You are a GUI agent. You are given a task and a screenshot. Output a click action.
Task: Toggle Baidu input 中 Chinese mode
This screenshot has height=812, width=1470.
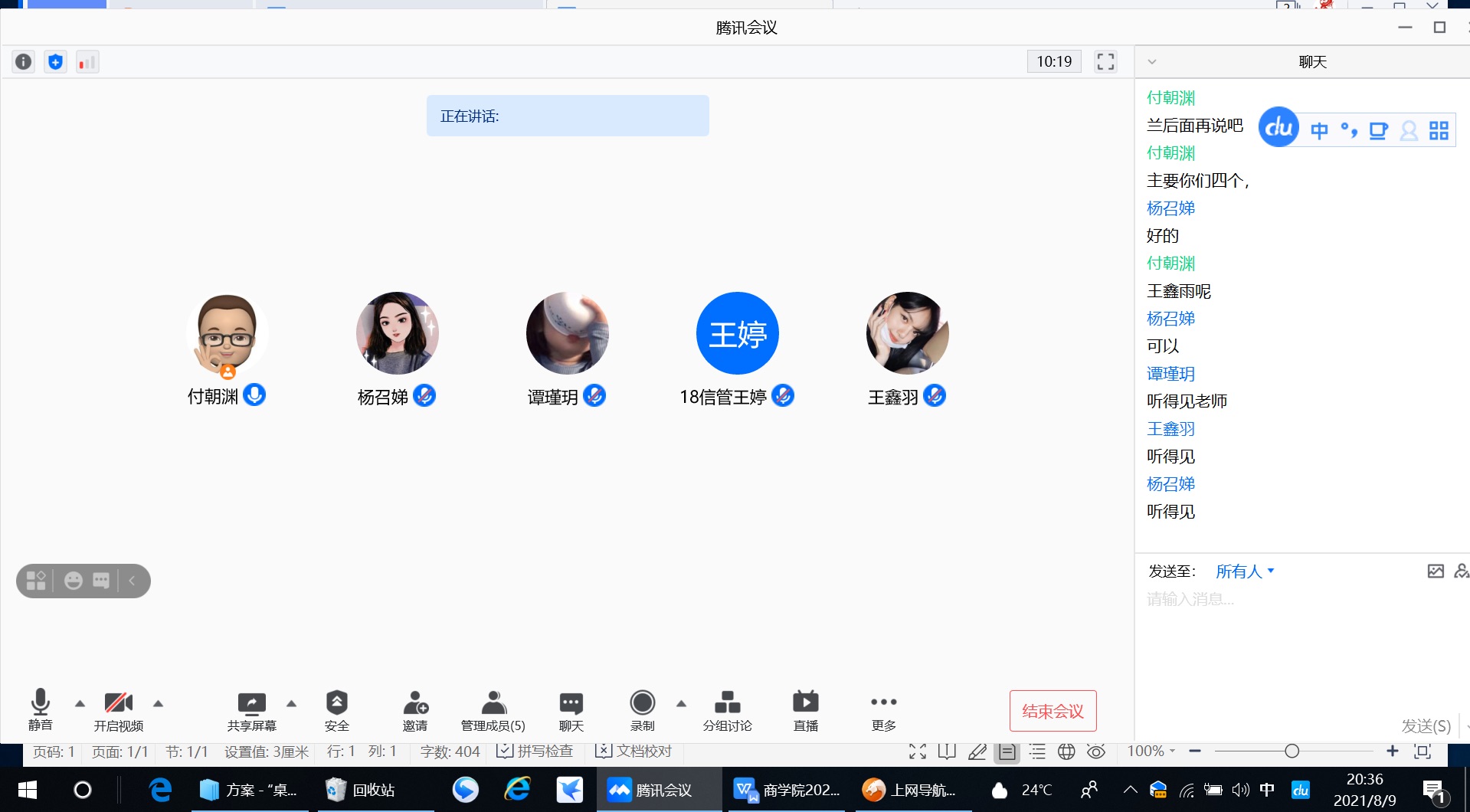tap(1319, 131)
